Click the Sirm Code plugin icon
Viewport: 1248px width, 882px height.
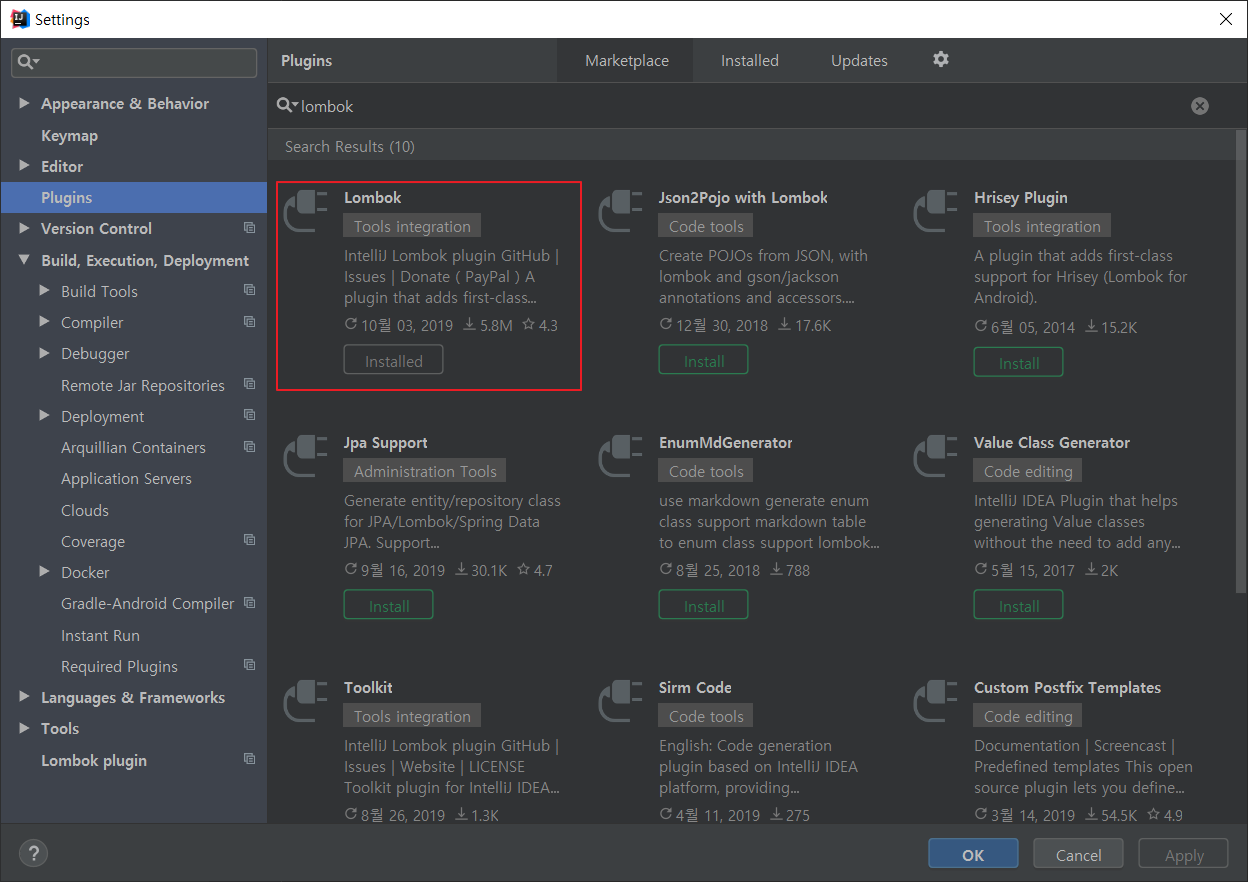tap(621, 702)
